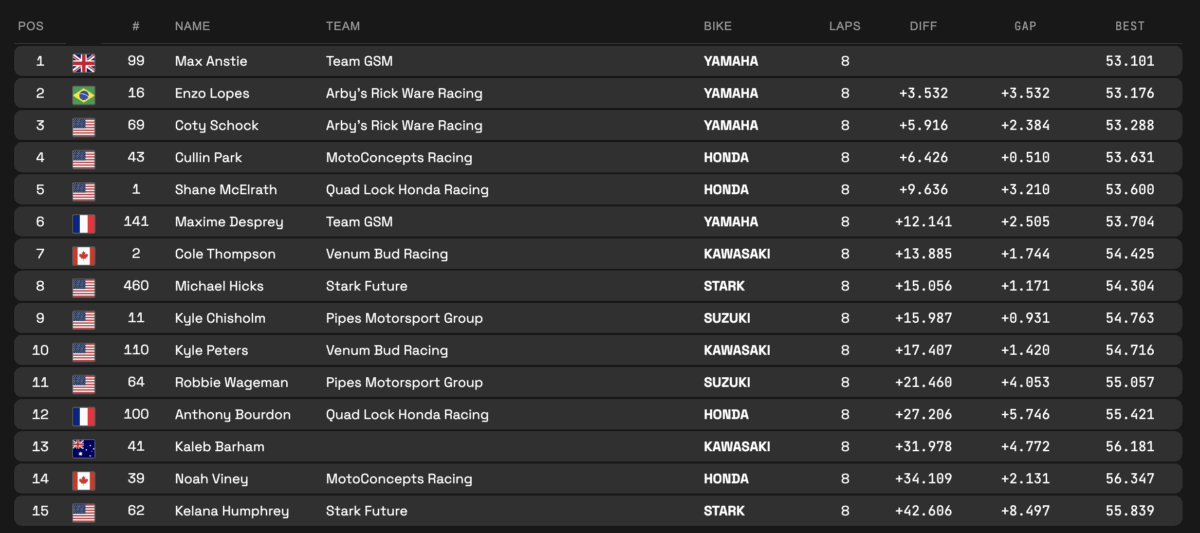Click the GAP column header
This screenshot has height=533, width=1200.
[x=1025, y=26]
